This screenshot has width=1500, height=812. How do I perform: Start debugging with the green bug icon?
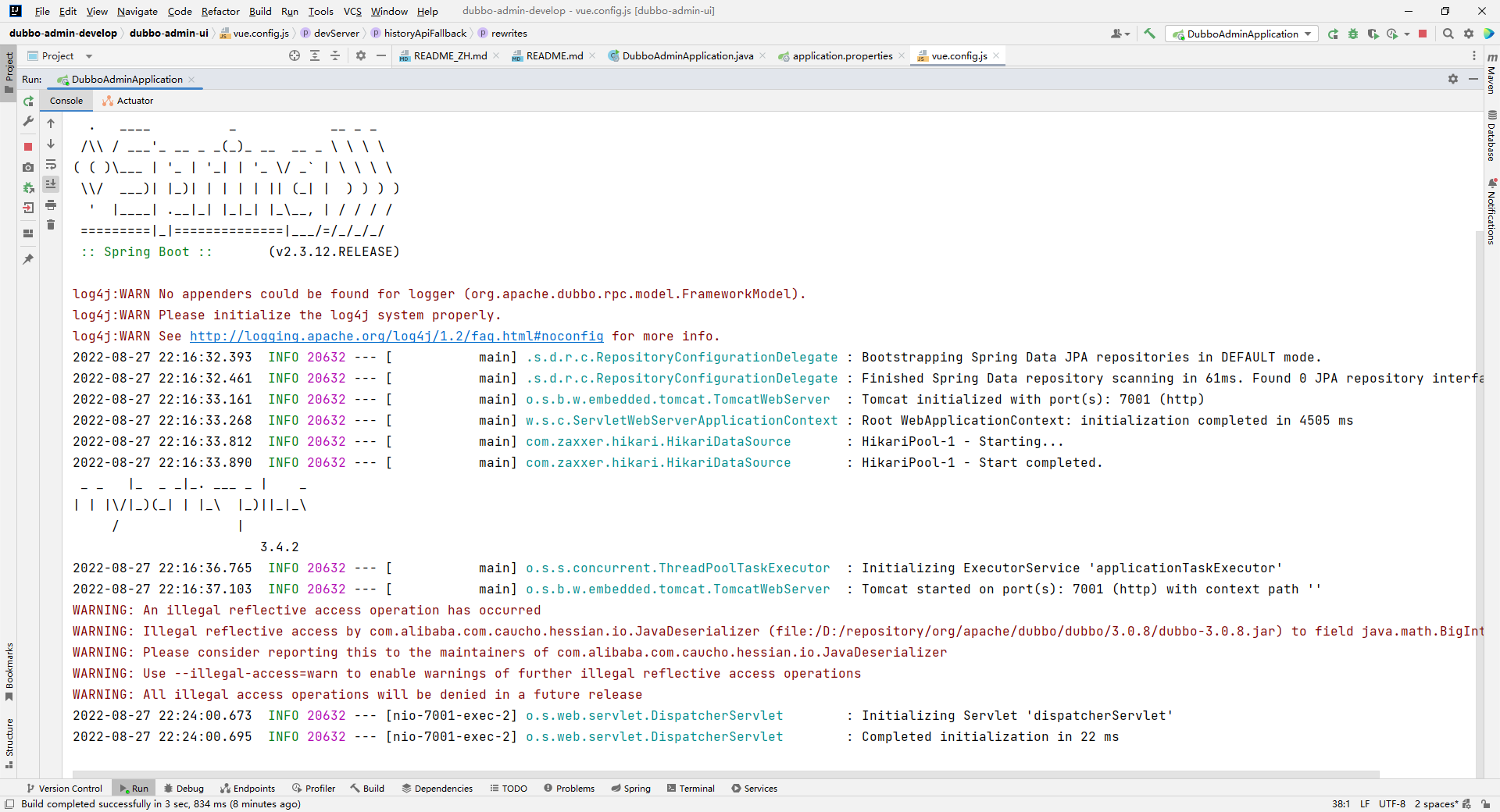click(1353, 34)
